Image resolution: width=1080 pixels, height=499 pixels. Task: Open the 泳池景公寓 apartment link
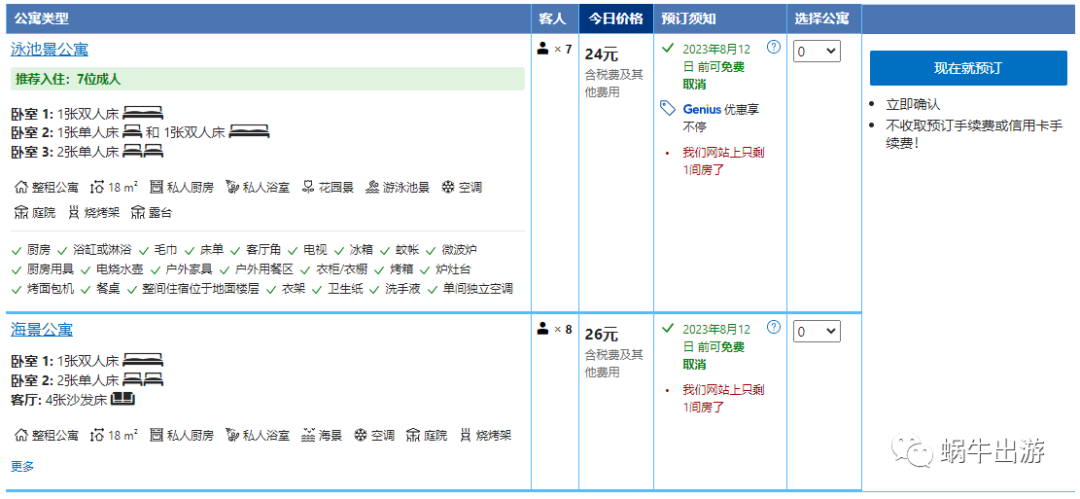(50, 50)
